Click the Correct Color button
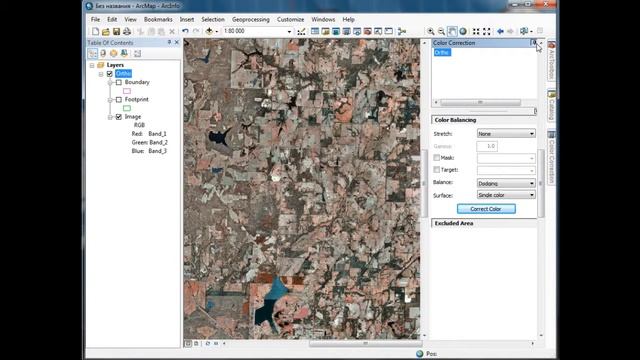The height and width of the screenshot is (360, 640). click(486, 209)
